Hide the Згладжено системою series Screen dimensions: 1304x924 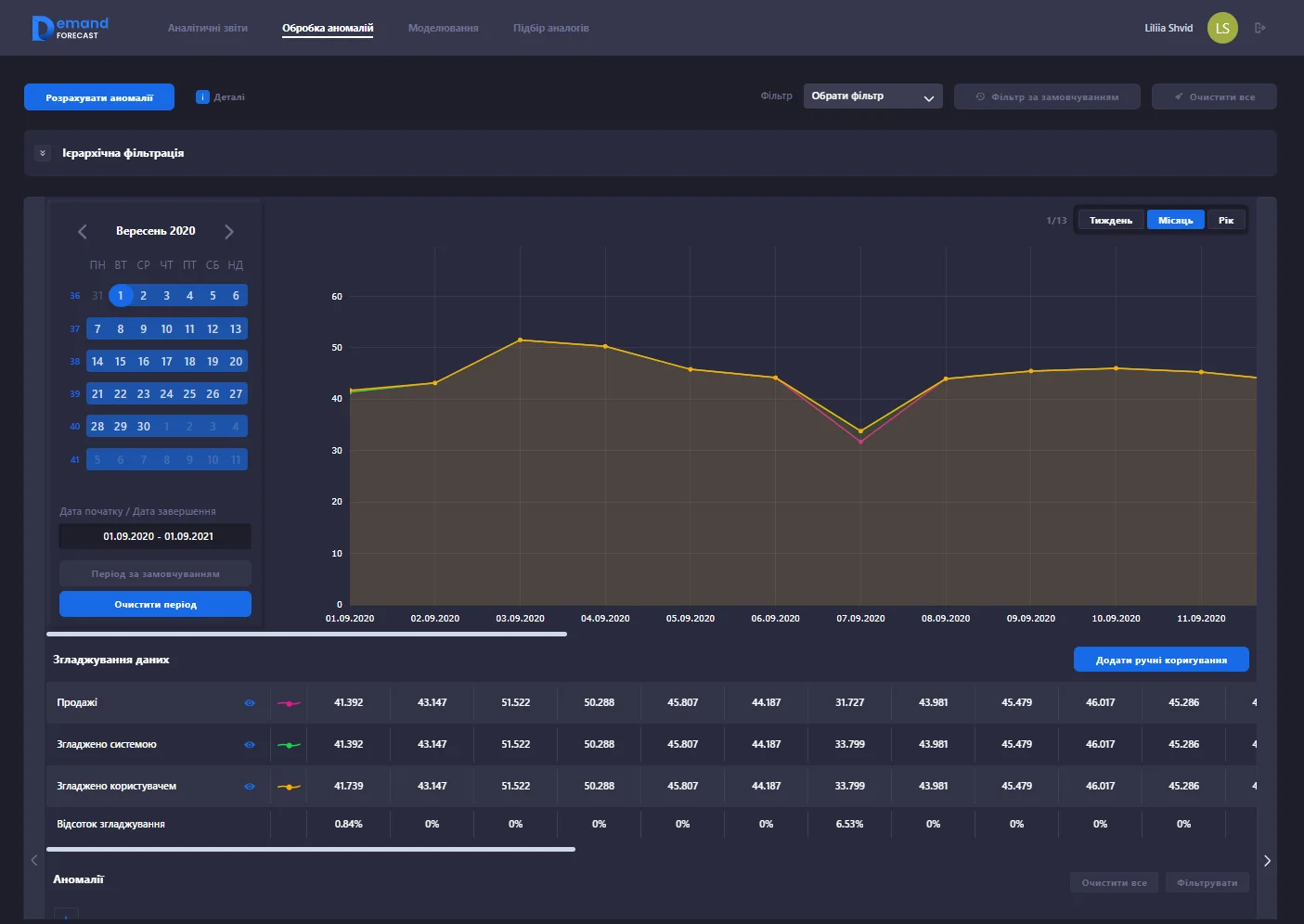[250, 745]
